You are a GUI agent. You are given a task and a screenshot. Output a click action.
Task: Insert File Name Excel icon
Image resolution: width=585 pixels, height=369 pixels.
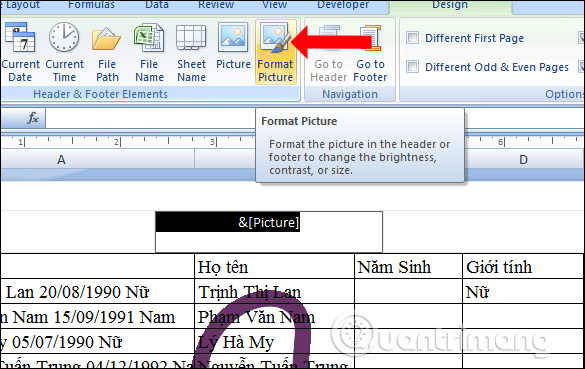tap(149, 38)
